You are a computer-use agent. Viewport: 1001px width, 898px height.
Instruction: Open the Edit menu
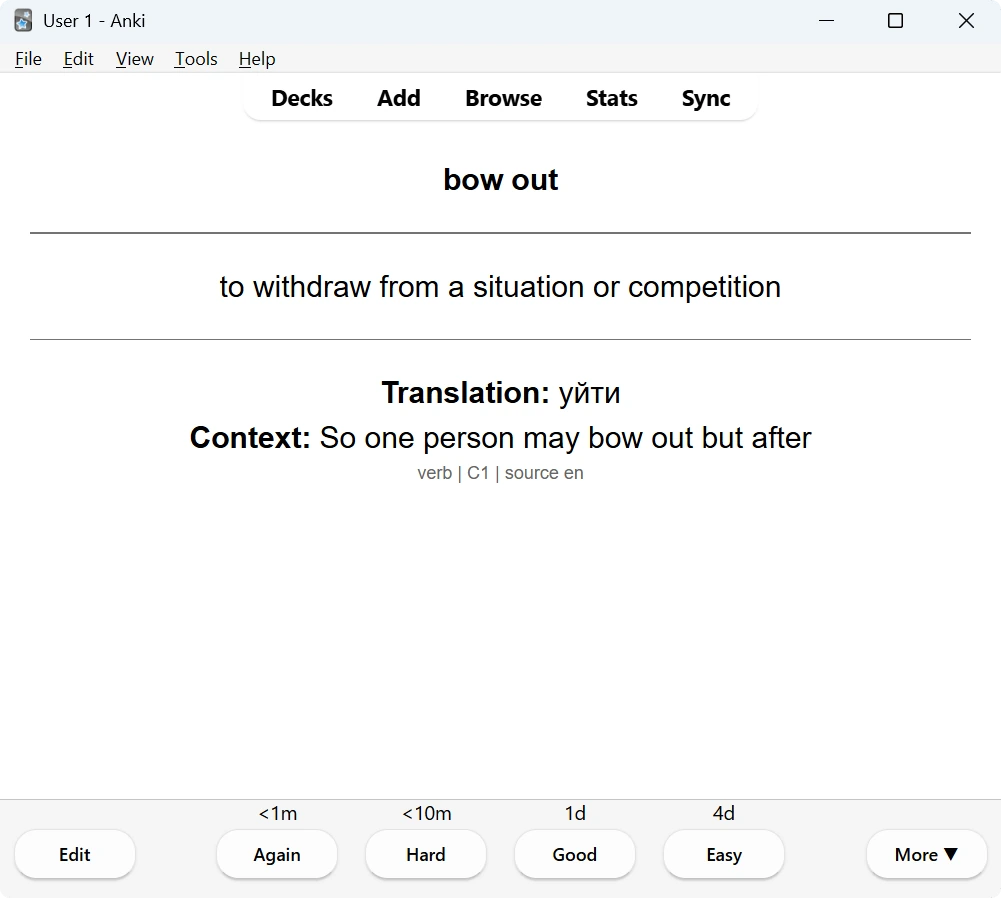[79, 59]
